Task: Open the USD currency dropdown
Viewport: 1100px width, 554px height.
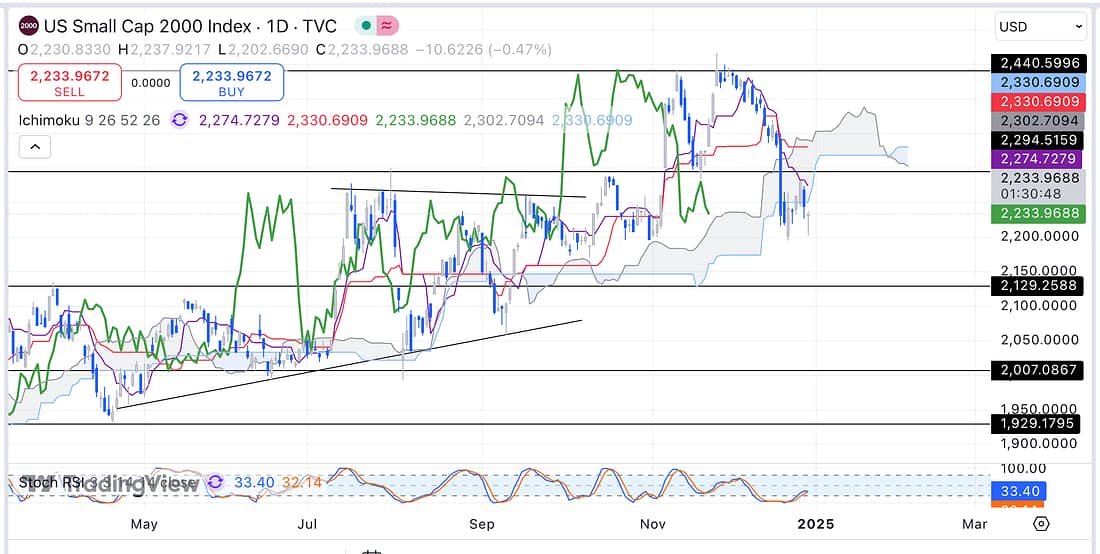Action: pos(1040,26)
